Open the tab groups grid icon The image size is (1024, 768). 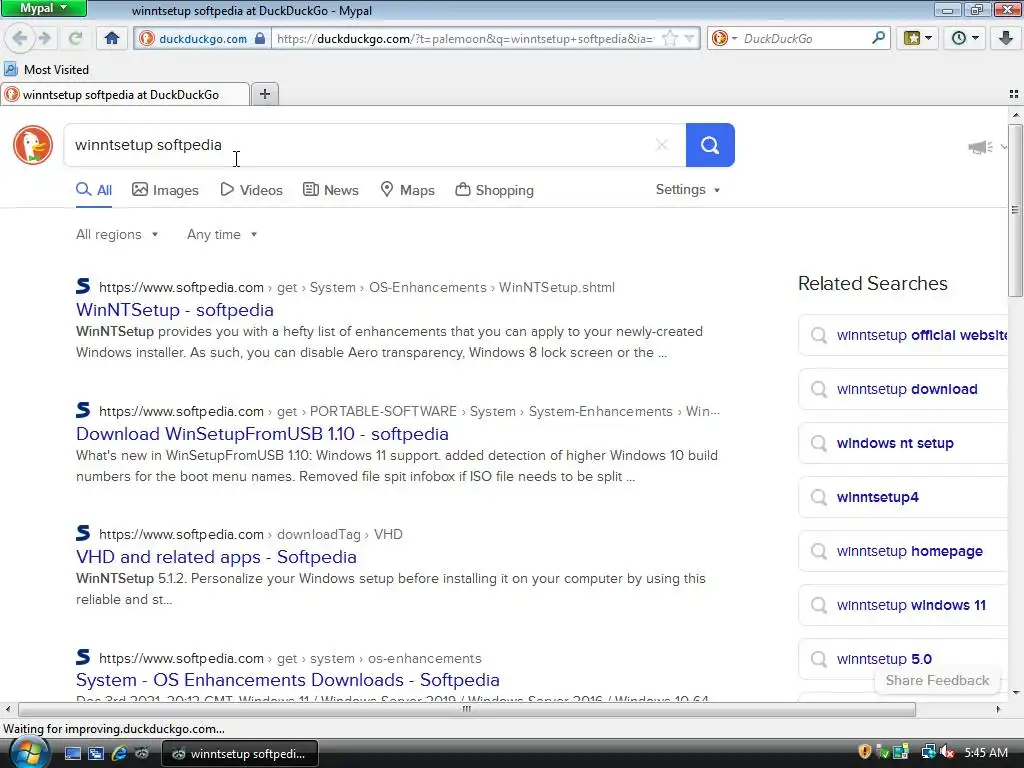tap(1014, 94)
